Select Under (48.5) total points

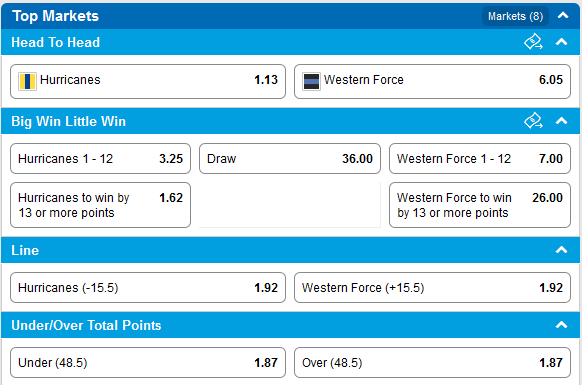click(x=148, y=363)
